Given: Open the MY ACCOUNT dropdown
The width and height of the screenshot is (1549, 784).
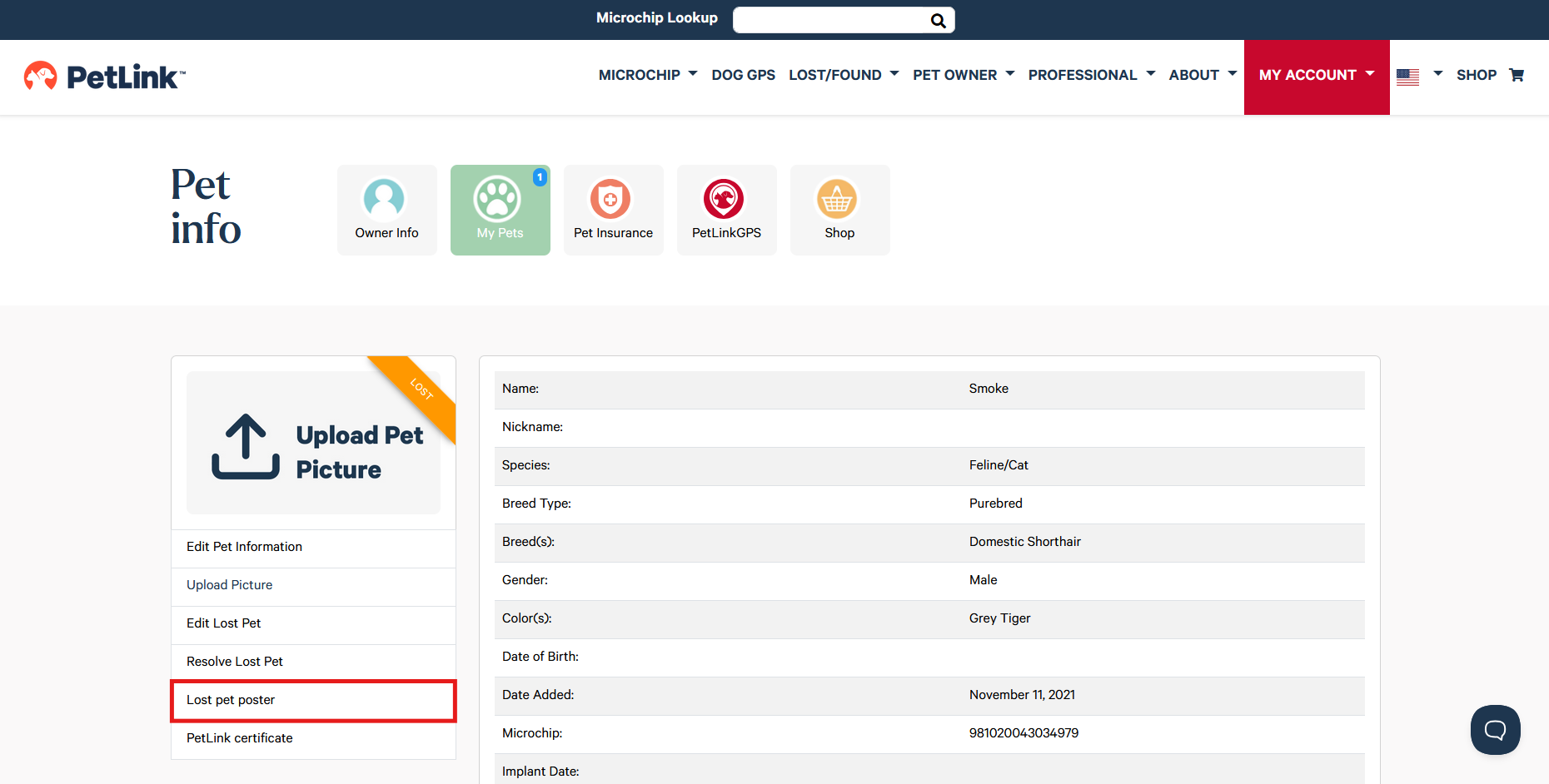Looking at the screenshot, I should pyautogui.click(x=1317, y=77).
